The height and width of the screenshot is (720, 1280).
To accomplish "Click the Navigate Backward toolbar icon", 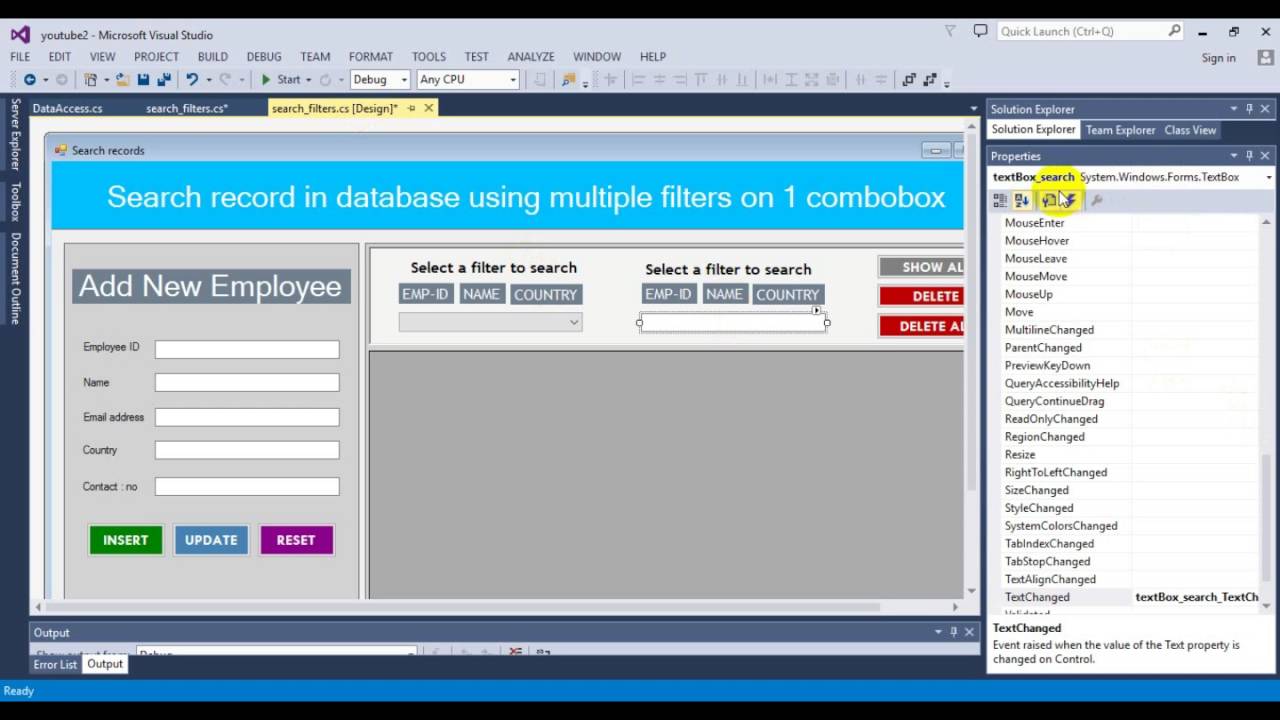I will pyautogui.click(x=30, y=80).
